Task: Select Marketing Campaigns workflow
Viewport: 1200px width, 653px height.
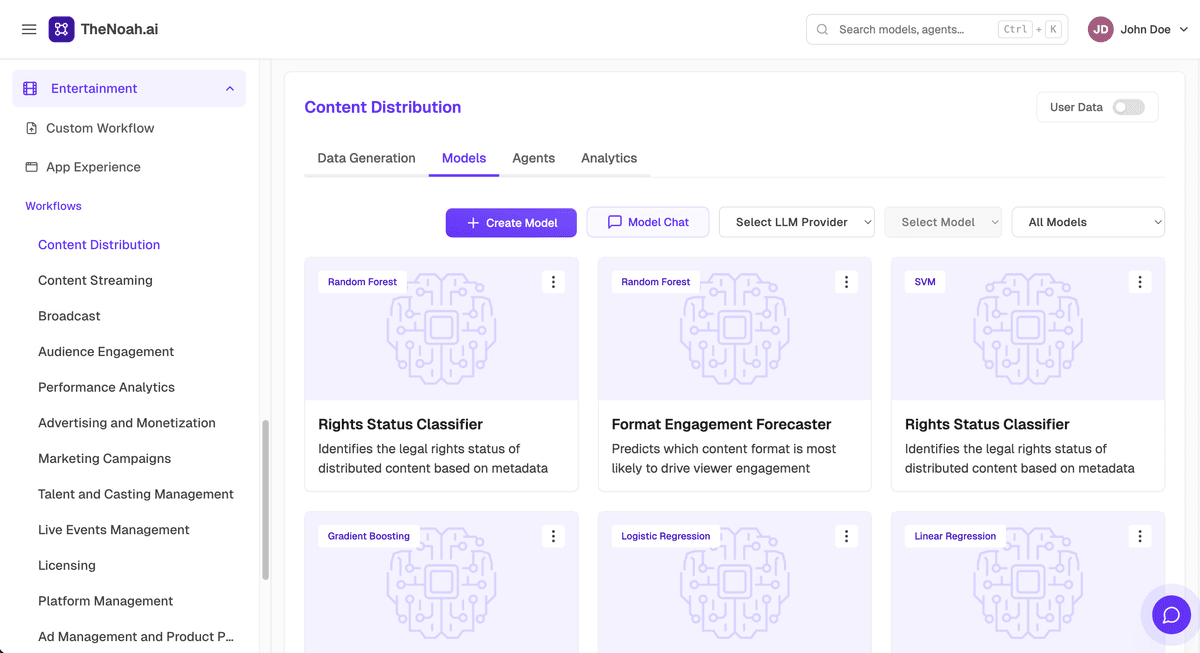Action: click(104, 459)
